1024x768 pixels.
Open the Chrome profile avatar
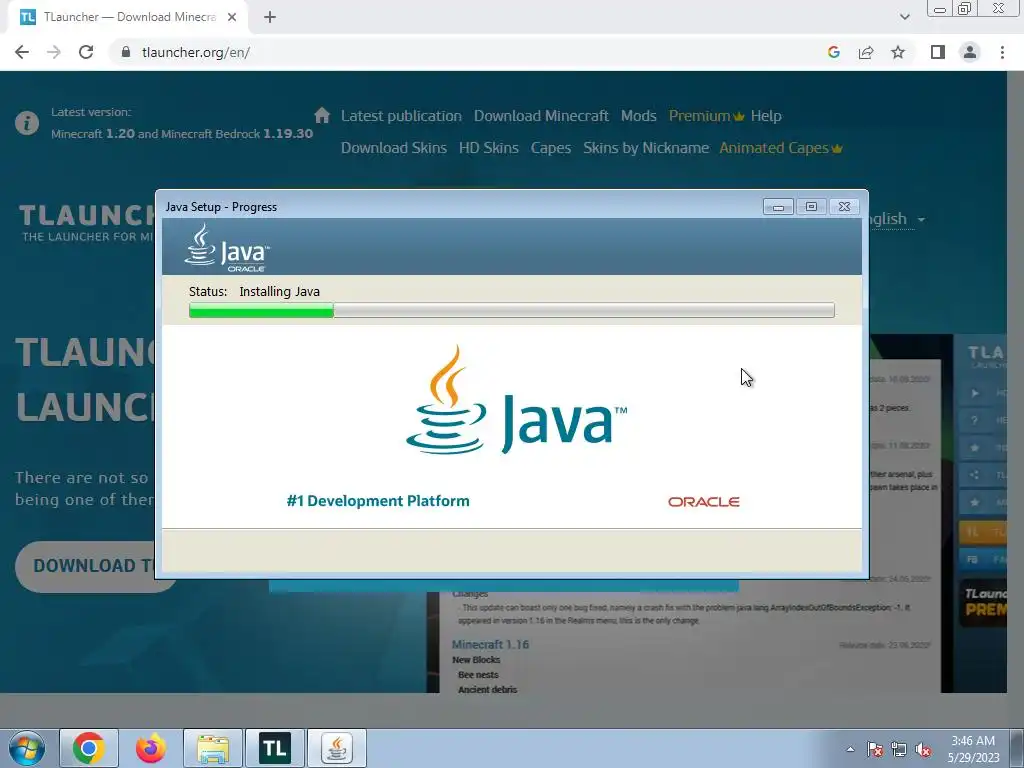(x=970, y=52)
